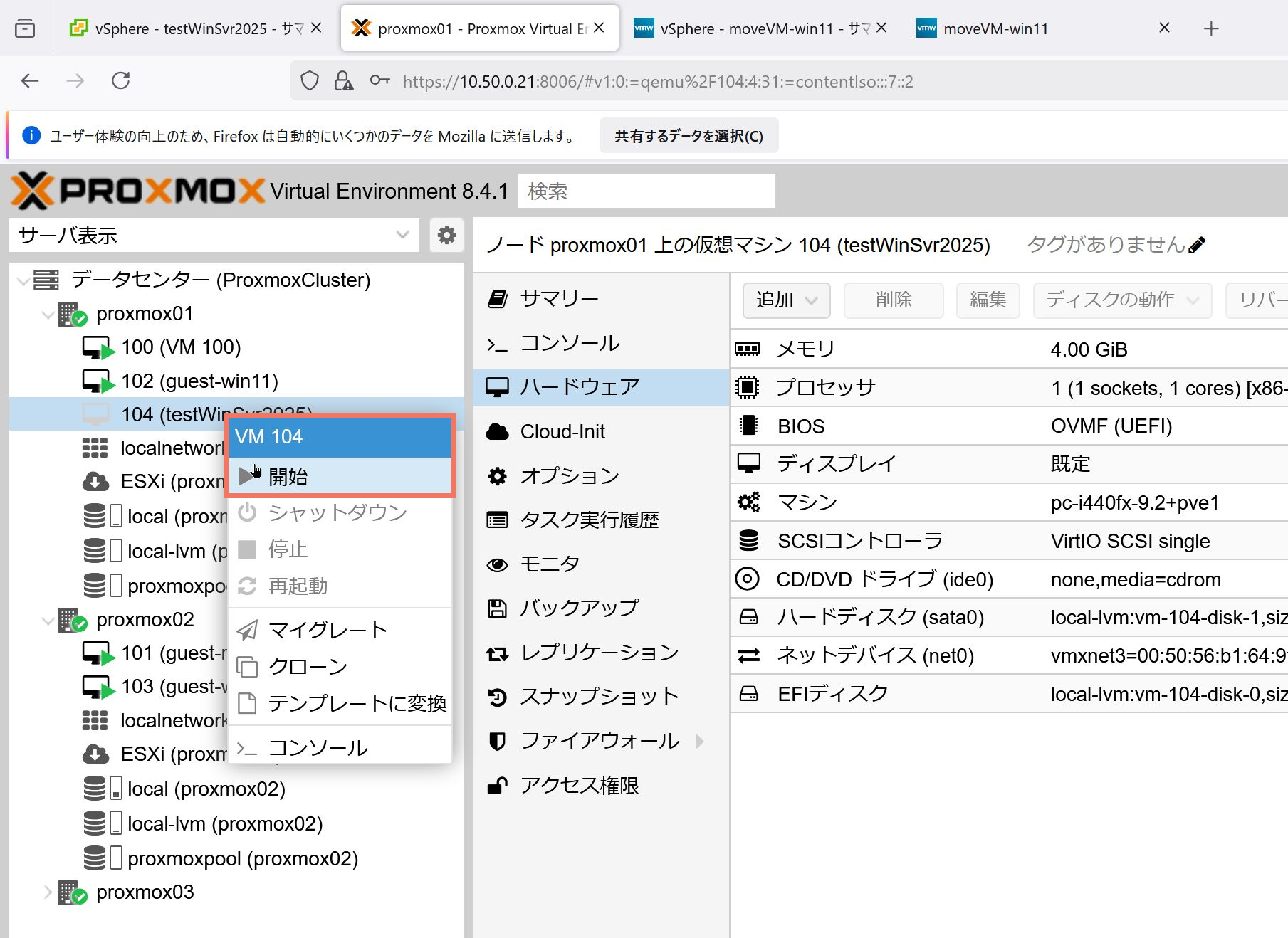
Task: Open the スナップショット snapshot section
Action: coord(600,697)
